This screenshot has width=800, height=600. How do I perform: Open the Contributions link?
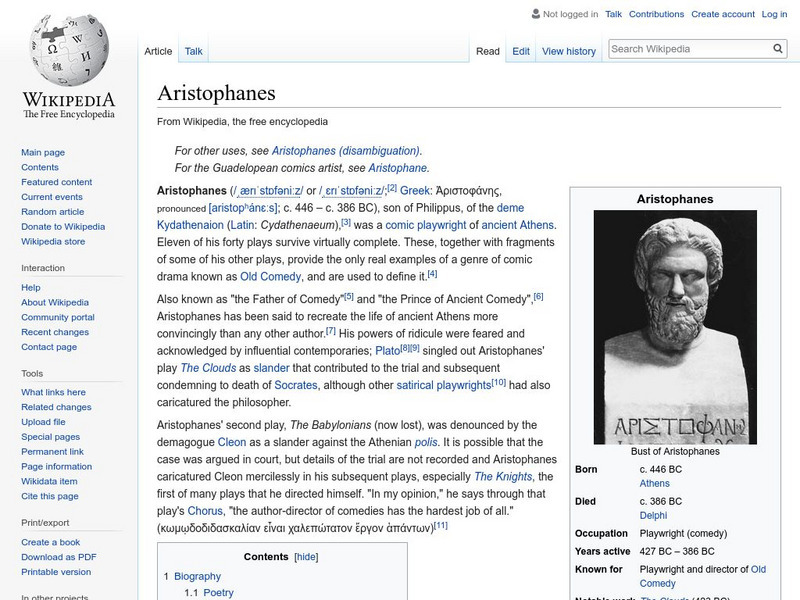[x=656, y=14]
